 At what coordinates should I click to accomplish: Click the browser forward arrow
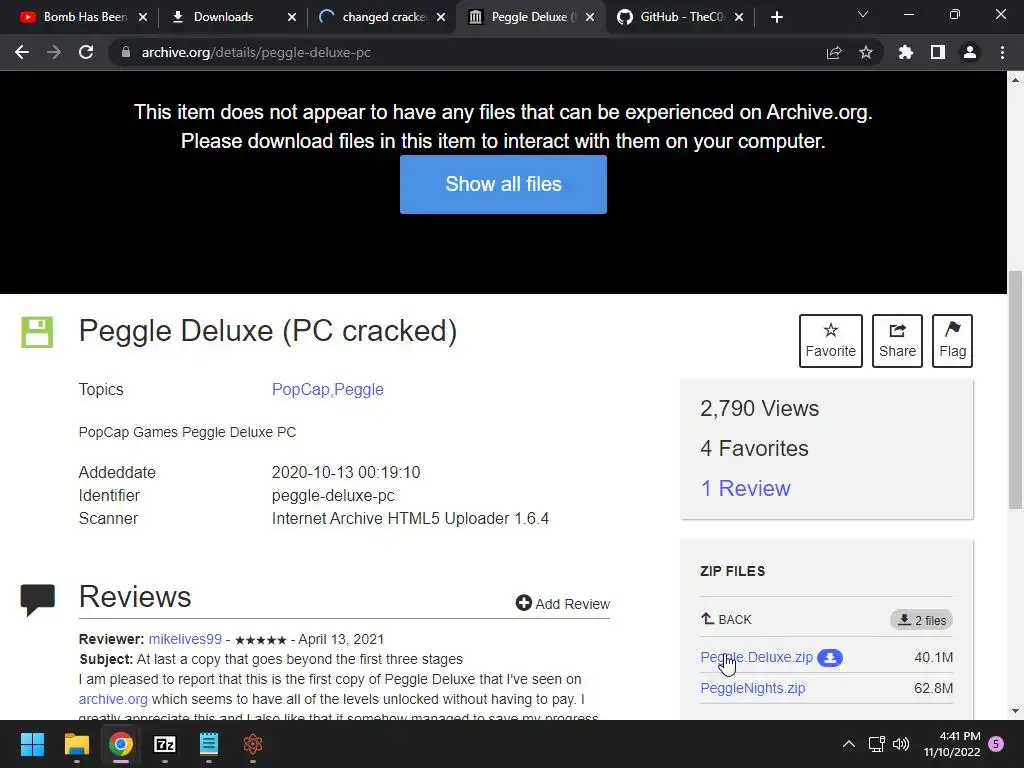click(x=54, y=52)
